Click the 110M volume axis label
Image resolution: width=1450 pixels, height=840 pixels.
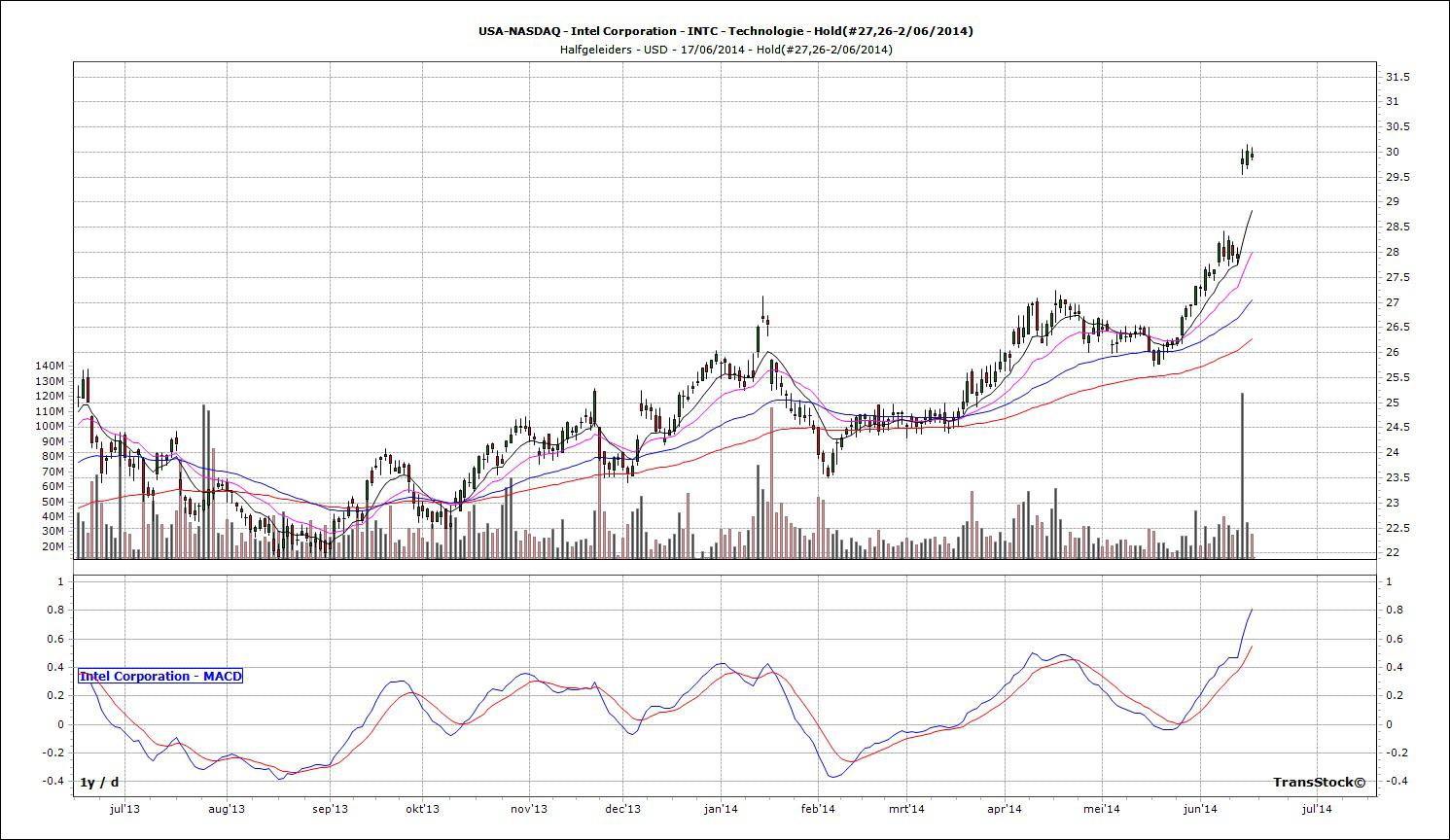pyautogui.click(x=49, y=412)
